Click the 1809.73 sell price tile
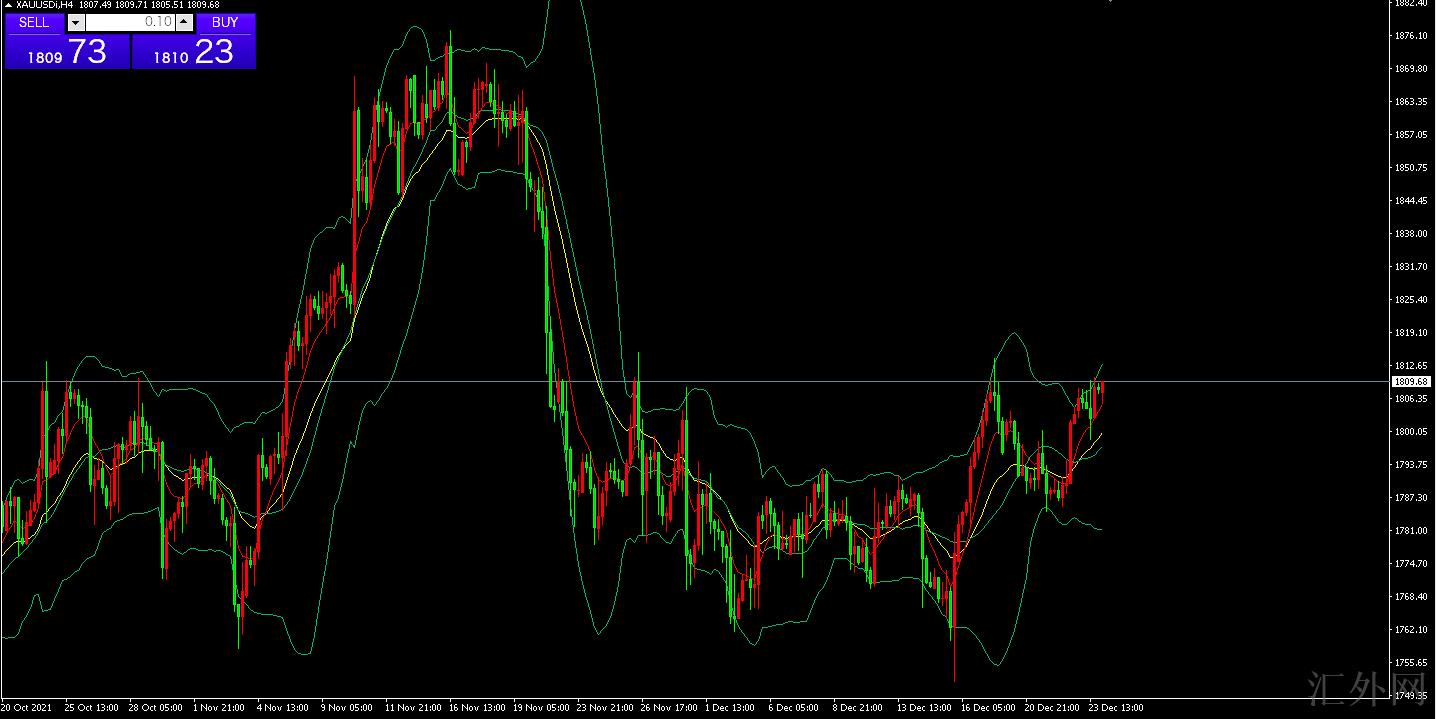Screen dimensions: 1436x719 click(x=67, y=52)
